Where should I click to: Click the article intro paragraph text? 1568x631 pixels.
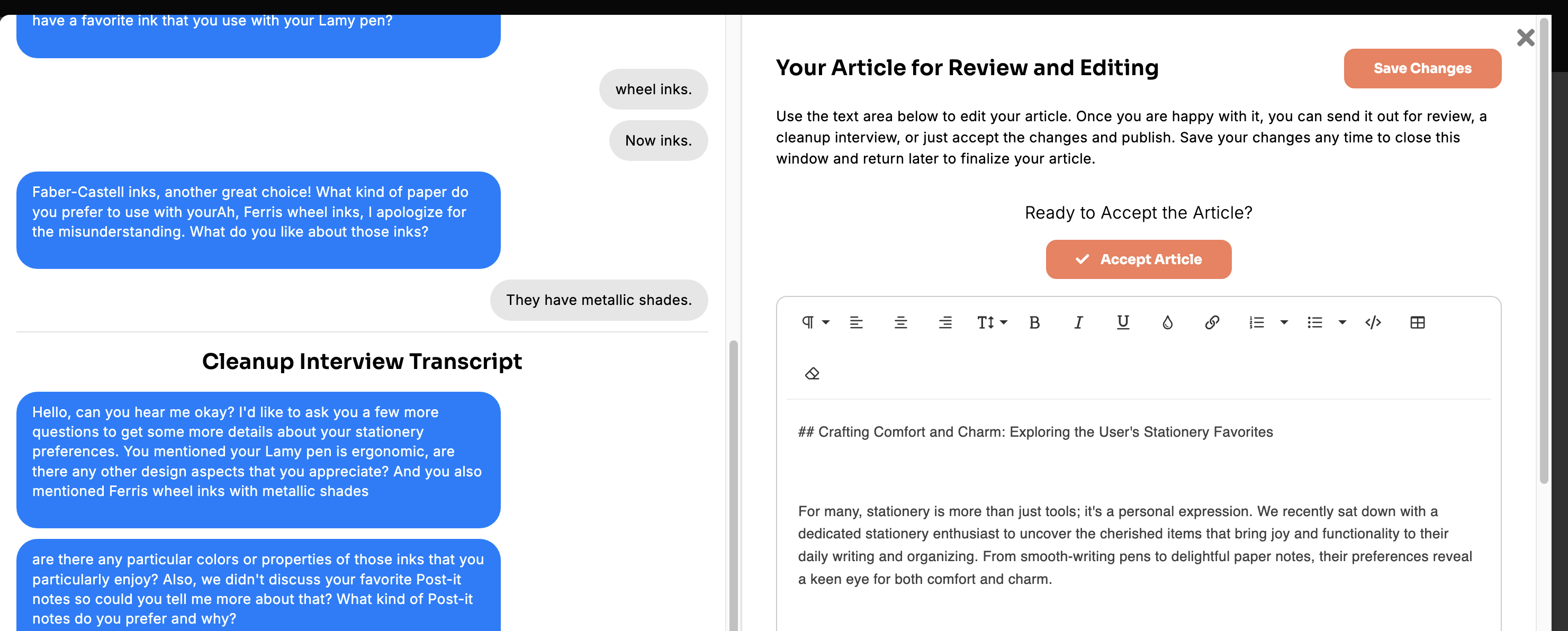tap(1135, 545)
